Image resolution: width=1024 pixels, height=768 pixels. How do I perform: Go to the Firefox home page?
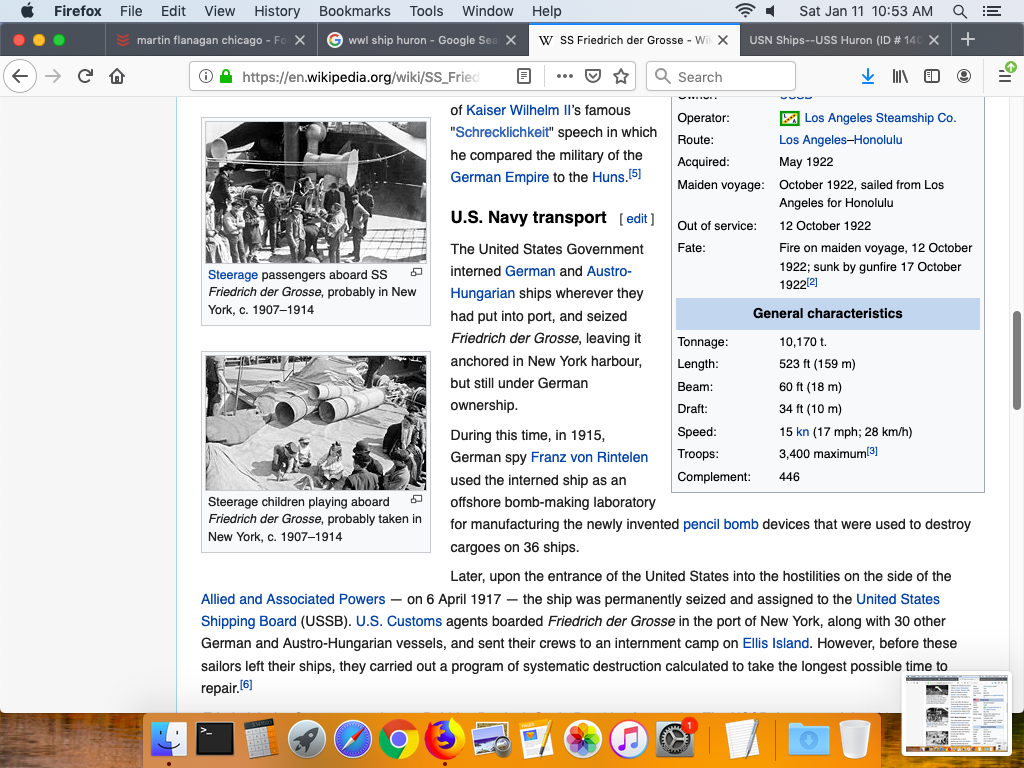click(117, 76)
